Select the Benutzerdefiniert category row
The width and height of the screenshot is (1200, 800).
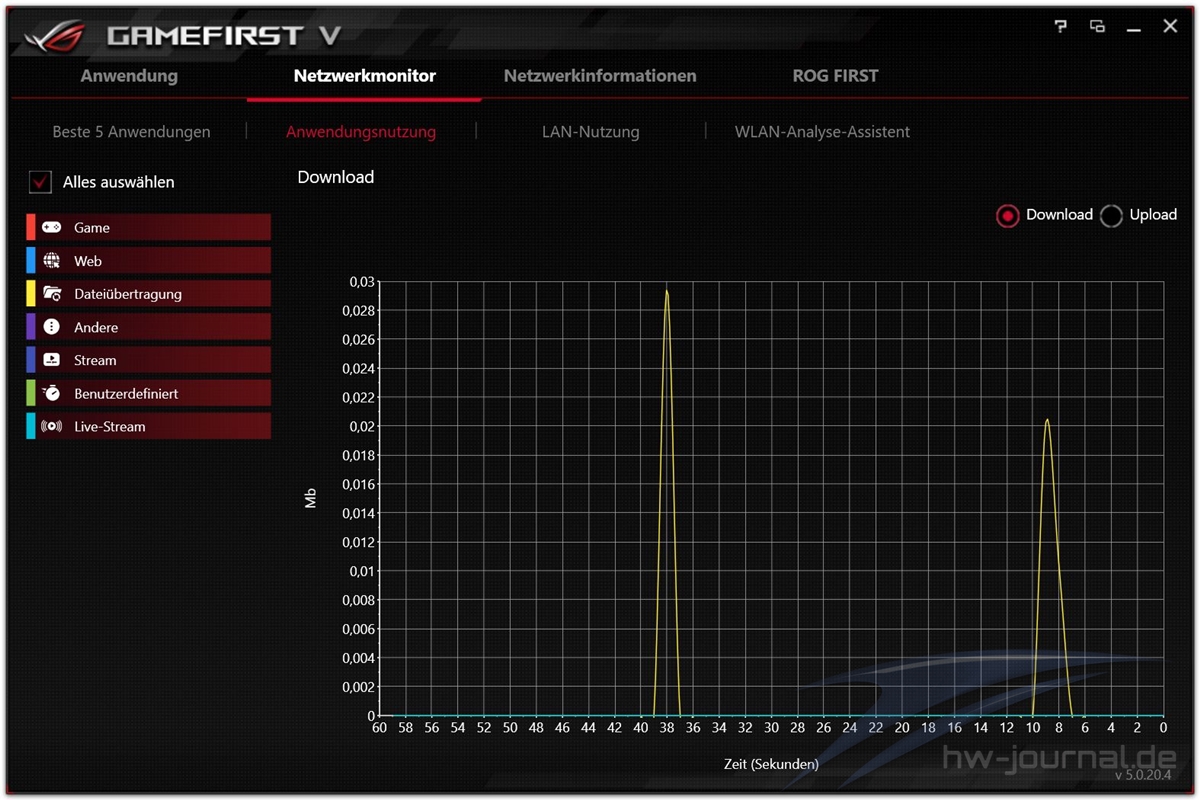coord(148,393)
